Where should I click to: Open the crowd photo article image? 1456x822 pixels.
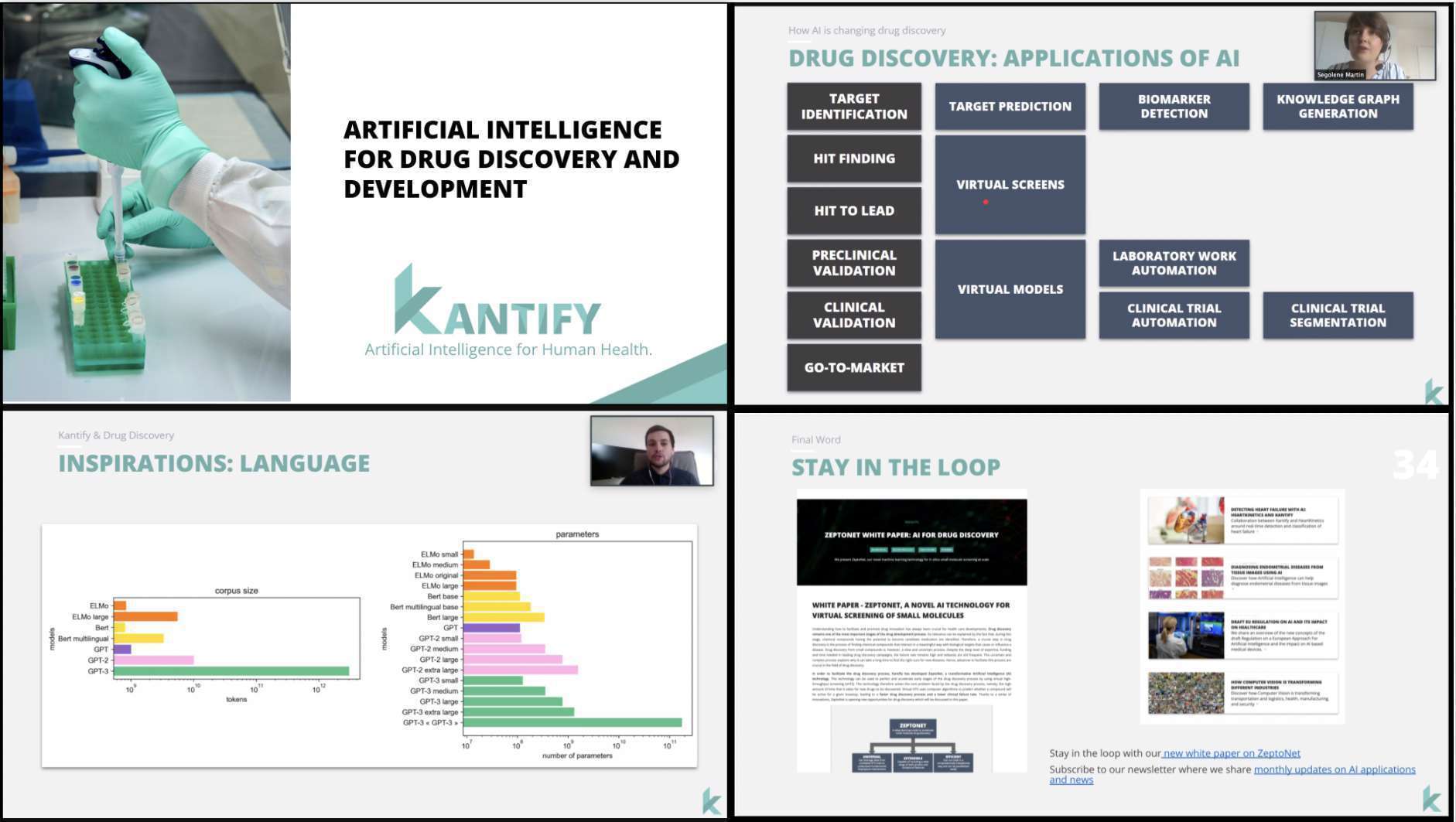[x=1186, y=692]
